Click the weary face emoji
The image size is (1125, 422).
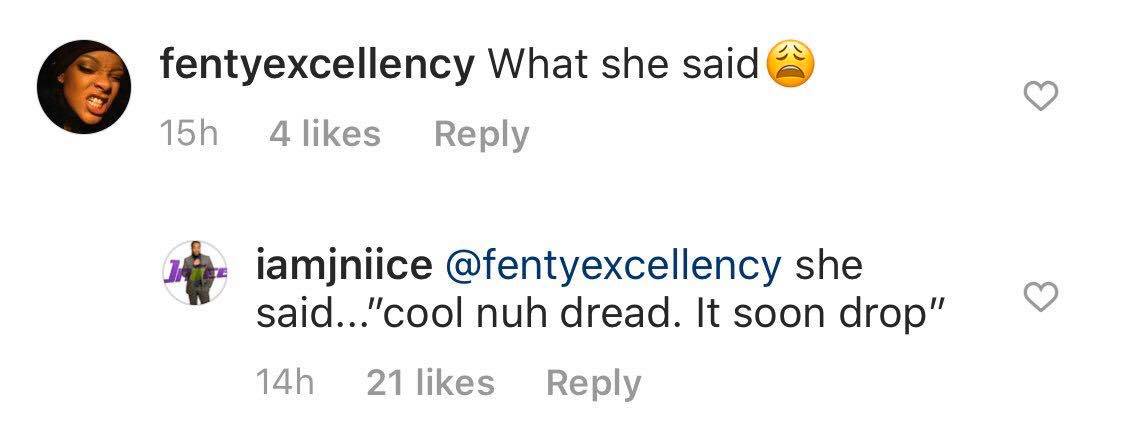[x=790, y=66]
